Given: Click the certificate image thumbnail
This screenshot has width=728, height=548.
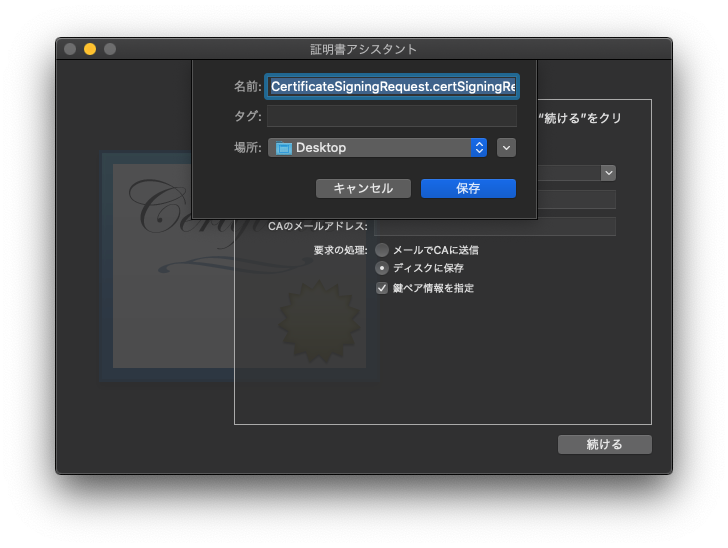Looking at the screenshot, I should coord(239,267).
